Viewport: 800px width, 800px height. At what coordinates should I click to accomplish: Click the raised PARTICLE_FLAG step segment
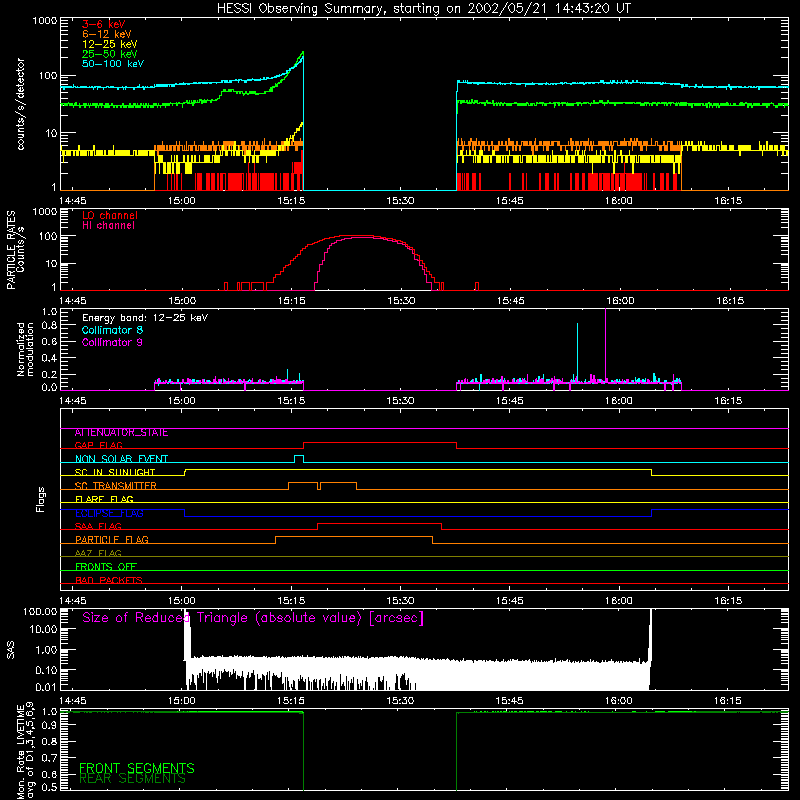tap(354, 537)
